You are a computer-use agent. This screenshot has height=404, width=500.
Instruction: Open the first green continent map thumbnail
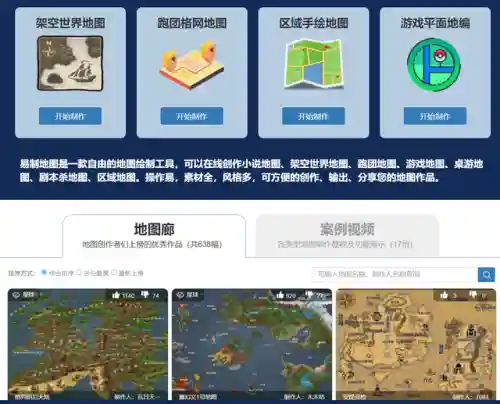click(x=88, y=345)
